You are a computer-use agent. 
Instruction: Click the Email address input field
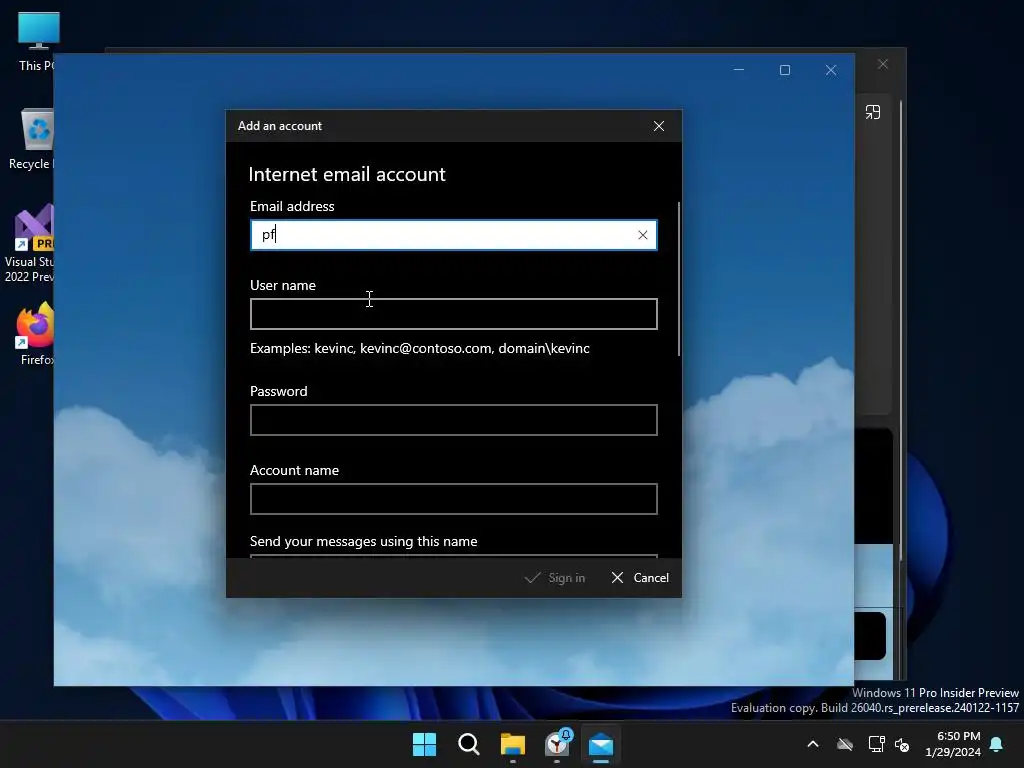coord(453,235)
